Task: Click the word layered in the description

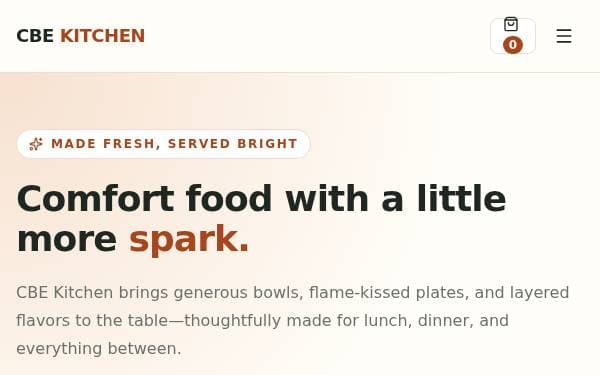Action: click(x=540, y=293)
